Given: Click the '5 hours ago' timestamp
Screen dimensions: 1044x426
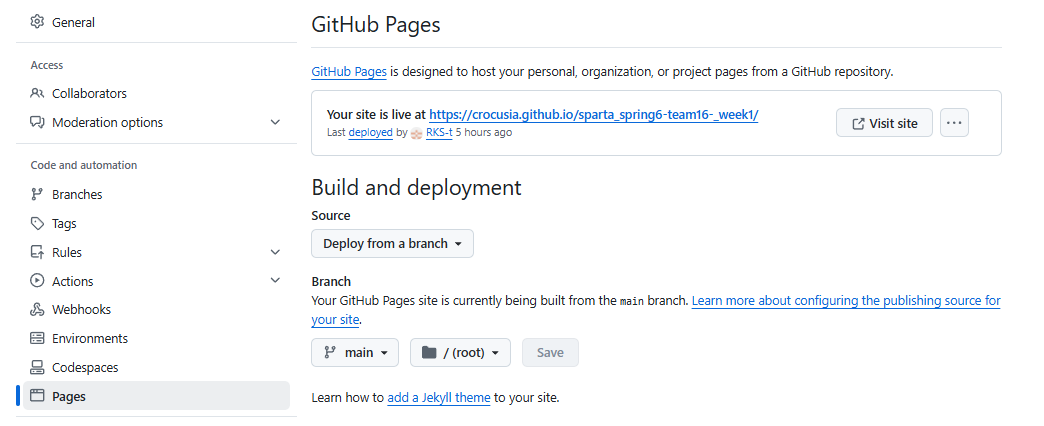Looking at the screenshot, I should (x=484, y=132).
